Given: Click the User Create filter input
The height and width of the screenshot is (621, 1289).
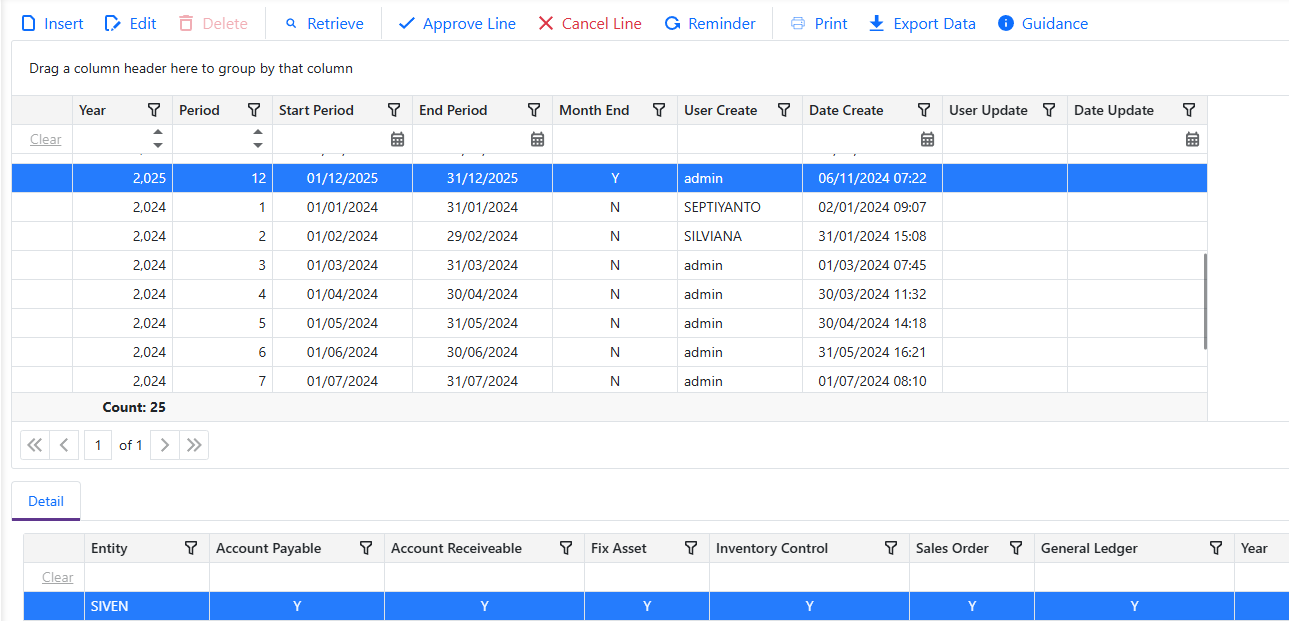Looking at the screenshot, I should 740,139.
